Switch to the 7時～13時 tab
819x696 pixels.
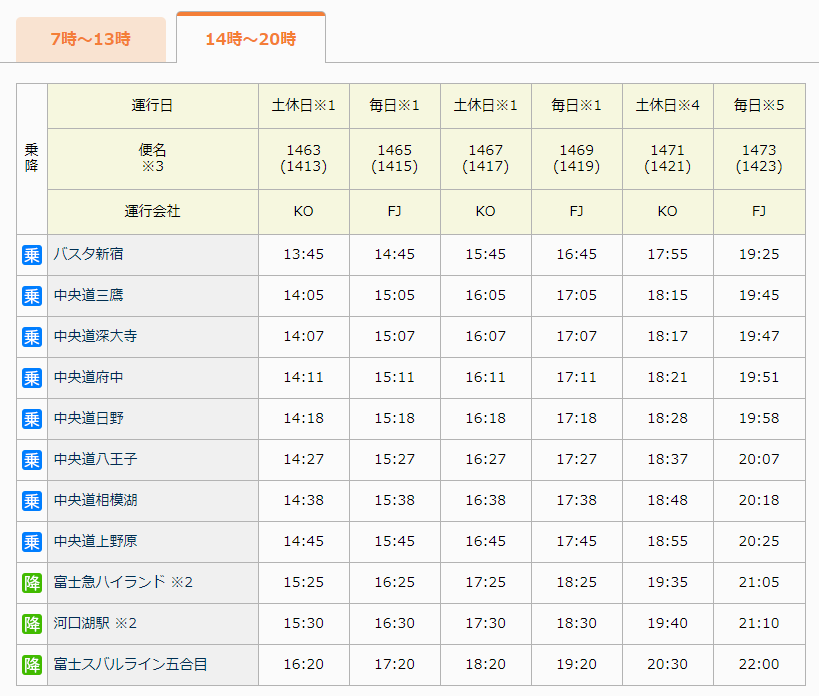tap(91, 39)
